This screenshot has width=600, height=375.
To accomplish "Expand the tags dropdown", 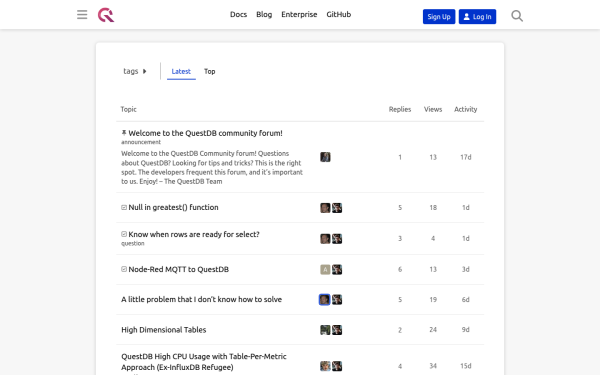I will pyautogui.click(x=135, y=71).
